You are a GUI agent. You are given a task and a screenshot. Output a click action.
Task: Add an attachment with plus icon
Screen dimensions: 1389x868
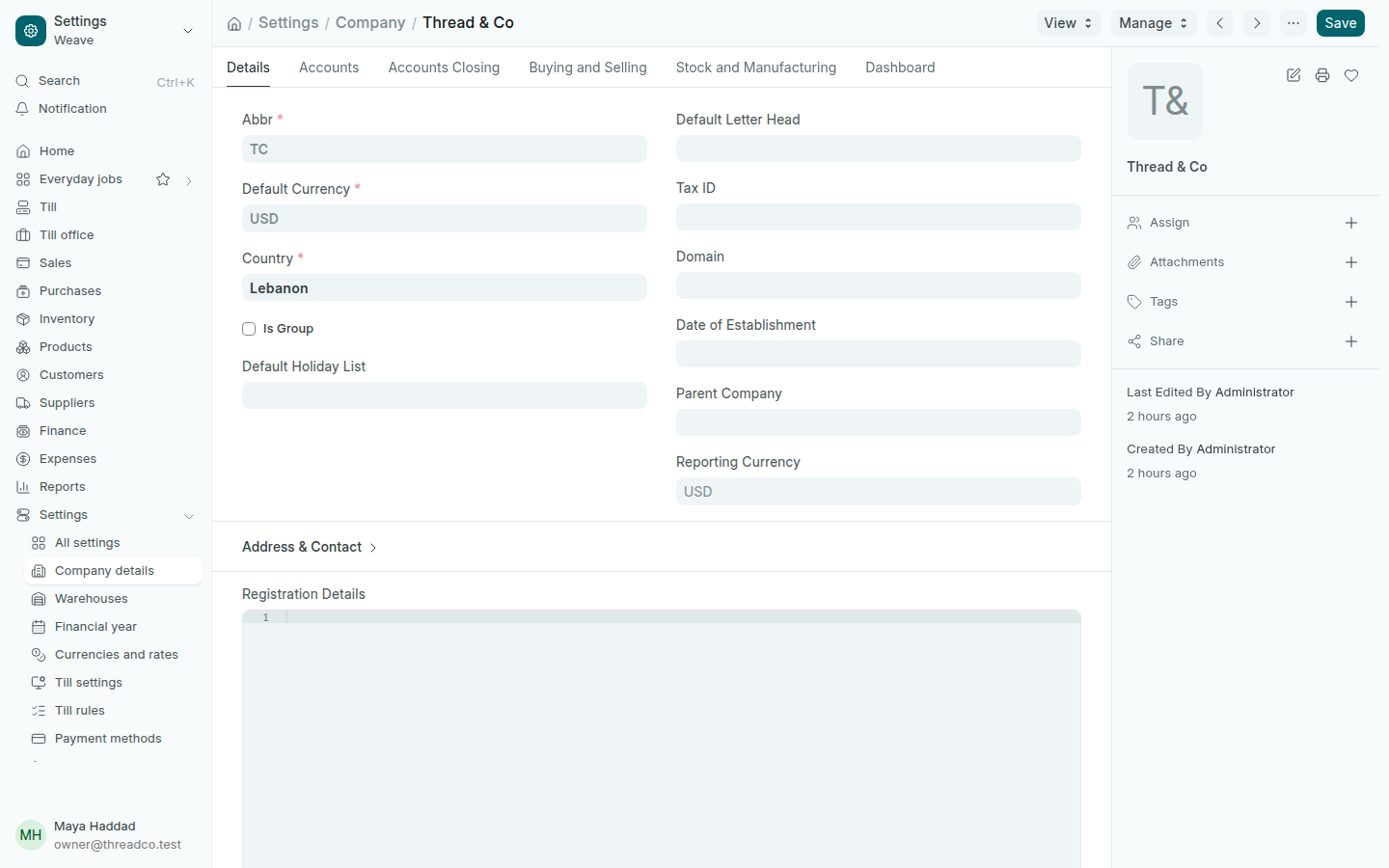1351,262
